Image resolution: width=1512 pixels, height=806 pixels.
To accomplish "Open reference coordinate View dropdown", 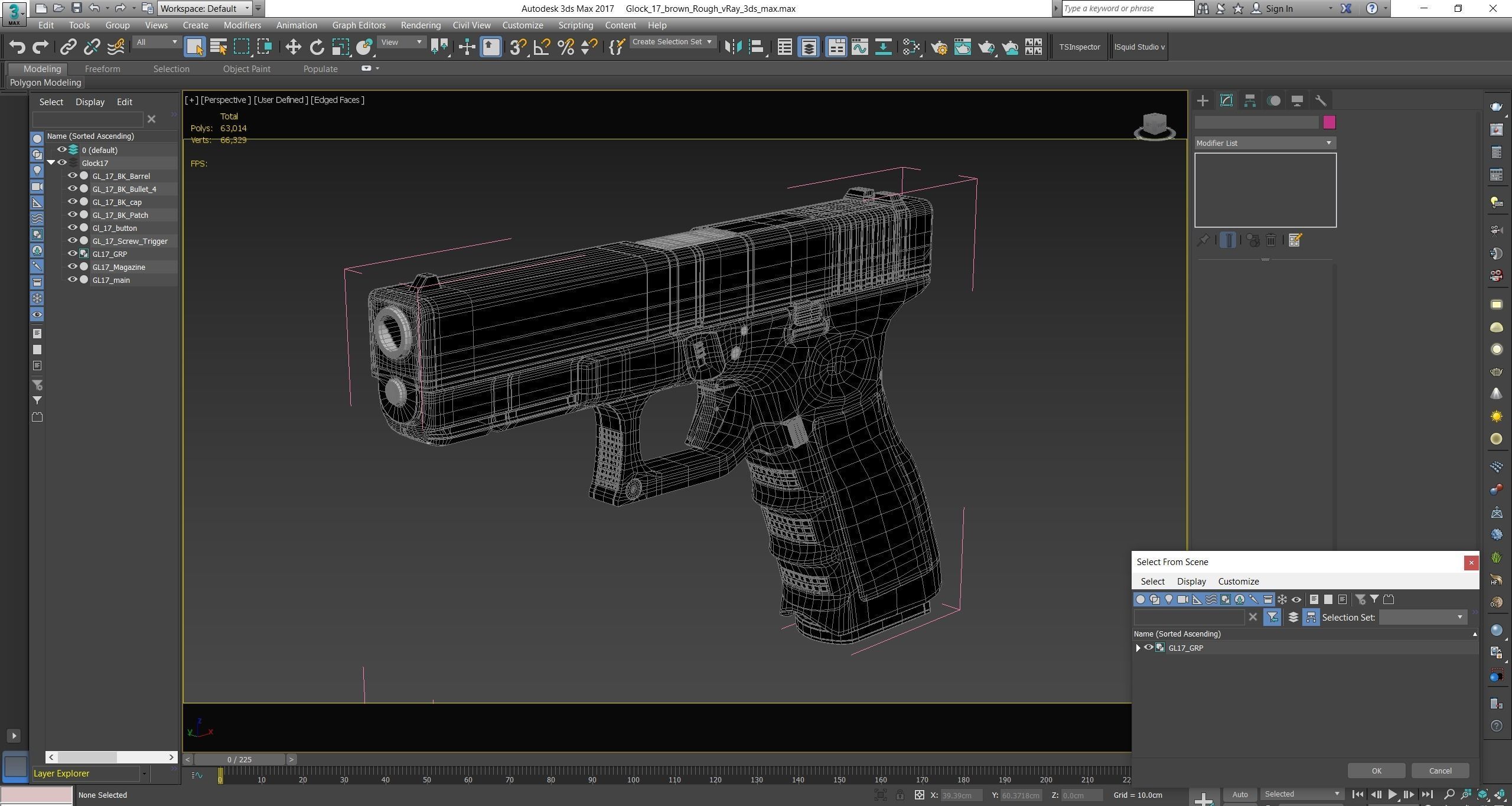I will (402, 42).
